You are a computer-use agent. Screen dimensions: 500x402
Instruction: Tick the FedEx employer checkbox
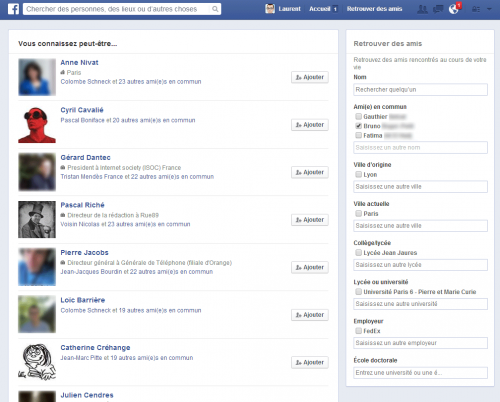(x=358, y=331)
